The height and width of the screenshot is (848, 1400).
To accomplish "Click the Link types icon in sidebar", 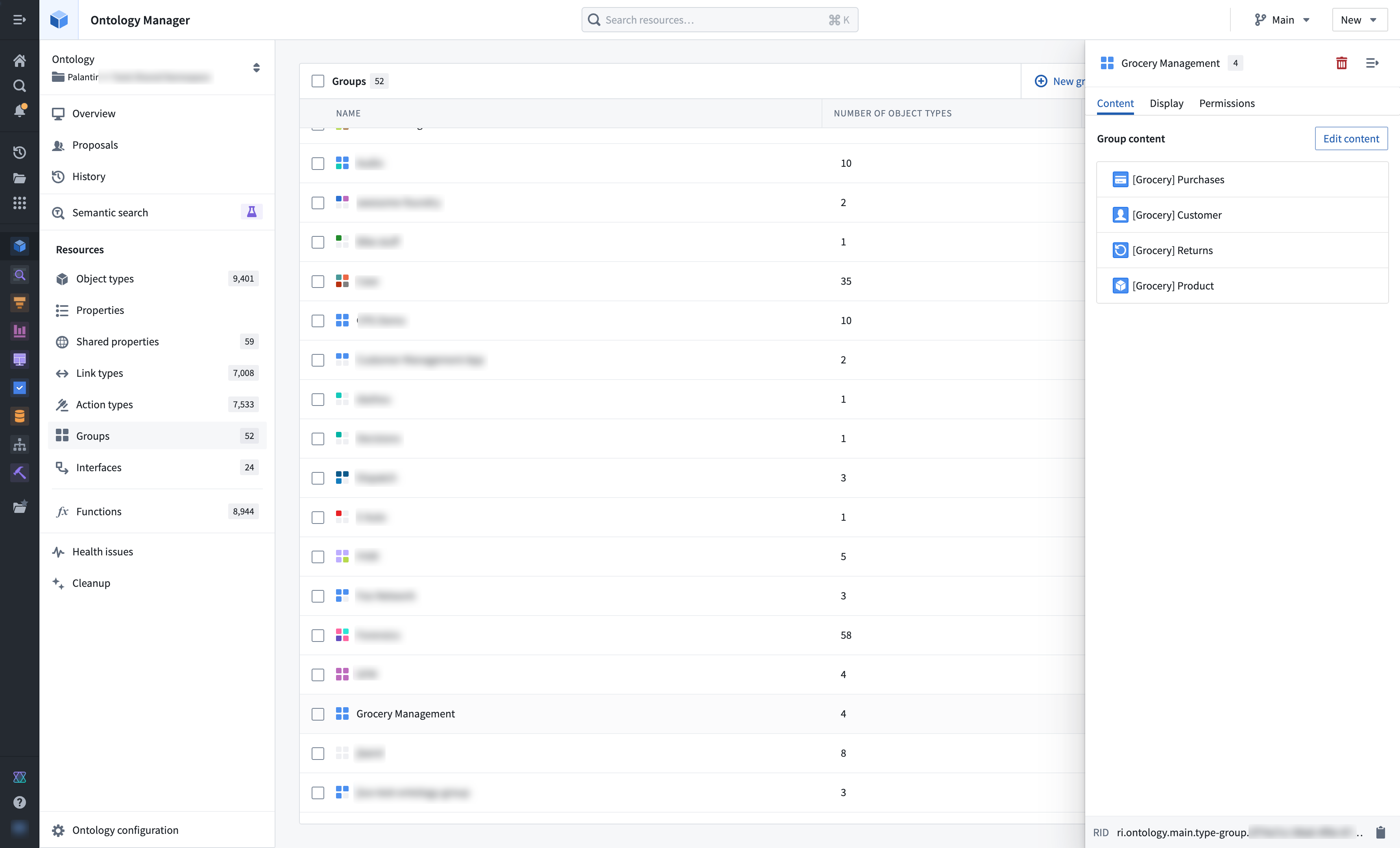I will tap(62, 373).
